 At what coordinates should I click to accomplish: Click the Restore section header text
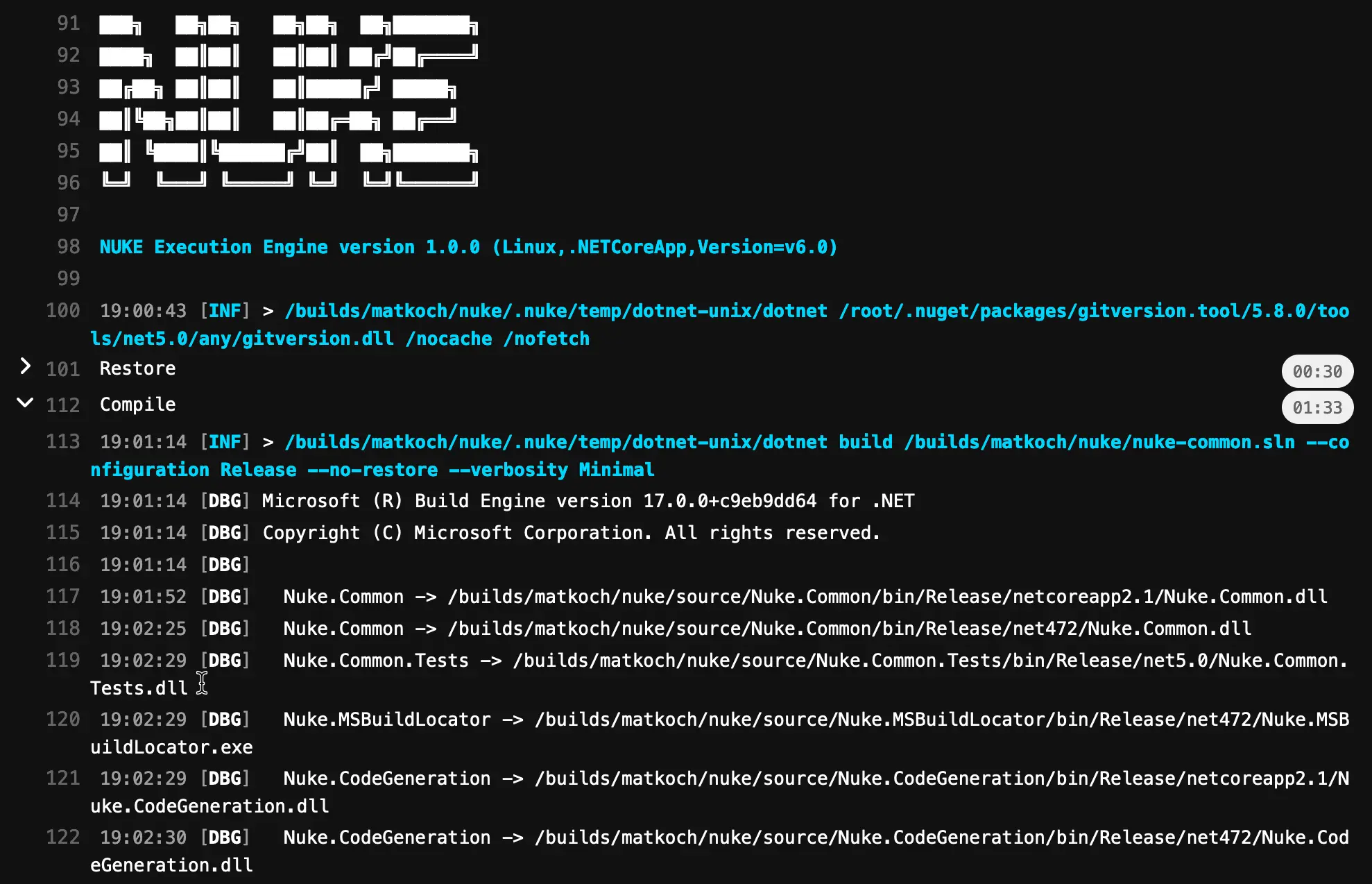coord(137,368)
